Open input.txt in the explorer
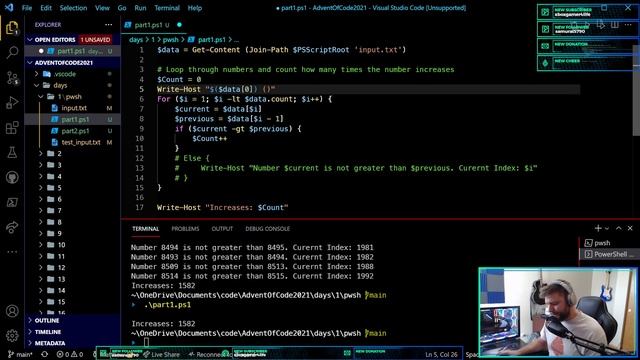The width and height of the screenshot is (640, 360). (73, 108)
